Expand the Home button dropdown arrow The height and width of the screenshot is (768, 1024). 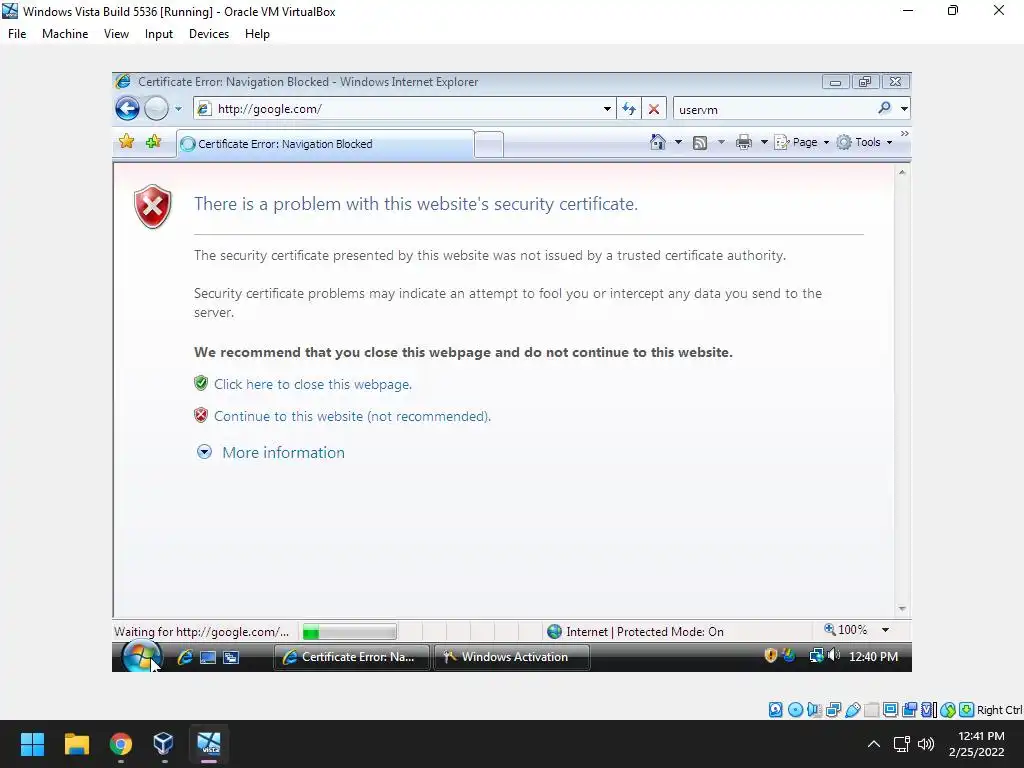point(678,142)
